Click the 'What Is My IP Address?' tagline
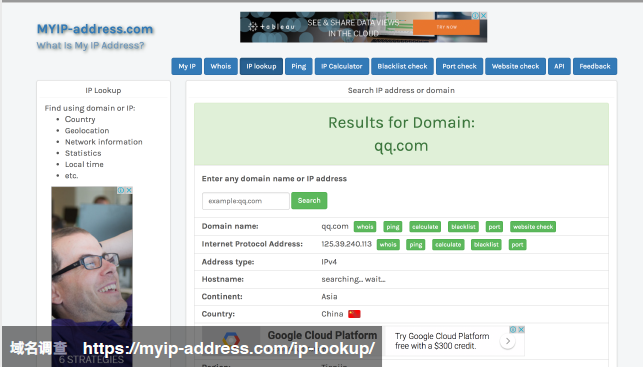Image resolution: width=643 pixels, height=367 pixels. point(90,46)
